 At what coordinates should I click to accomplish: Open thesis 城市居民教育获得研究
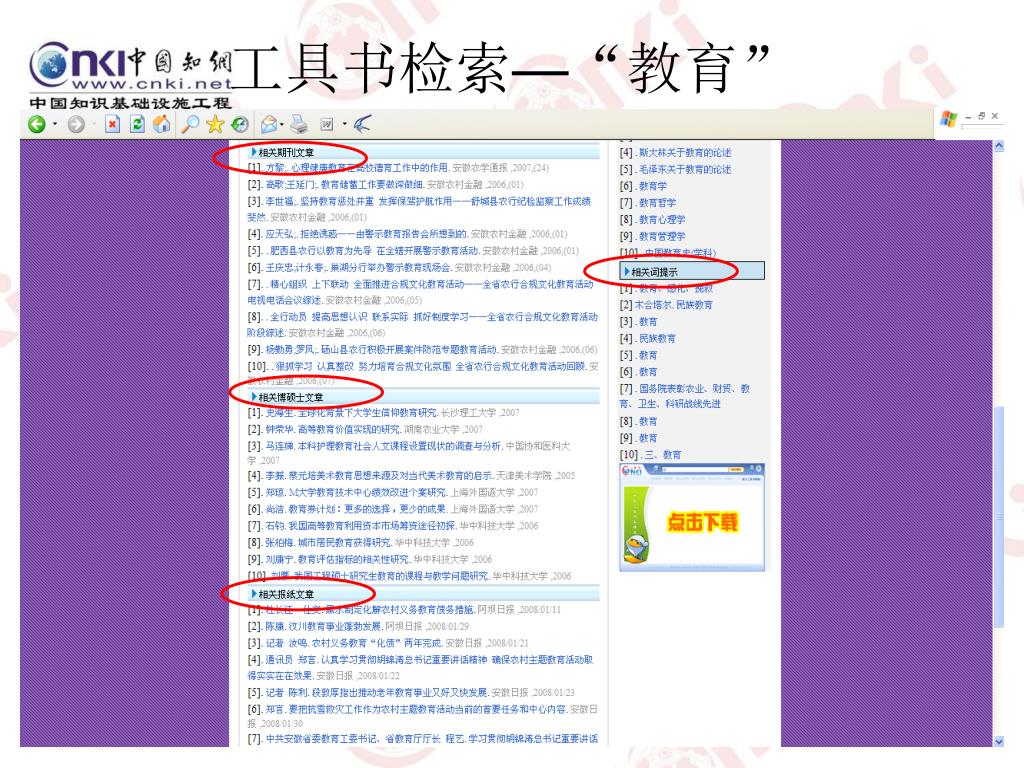pos(345,542)
